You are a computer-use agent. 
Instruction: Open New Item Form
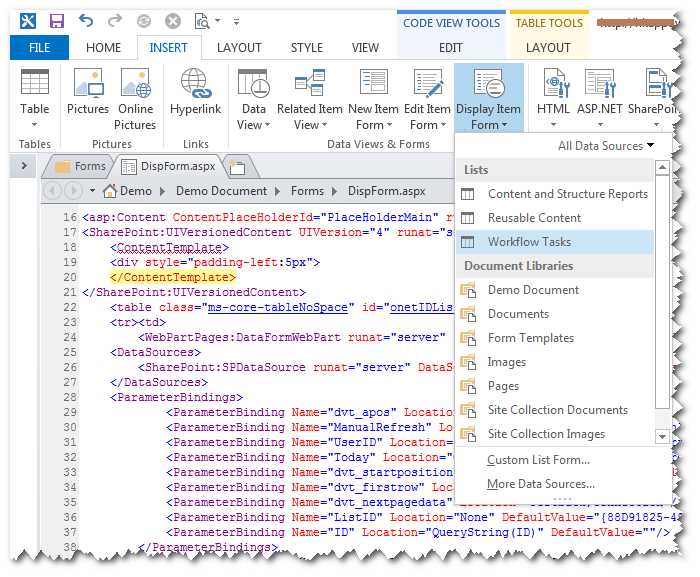373,99
